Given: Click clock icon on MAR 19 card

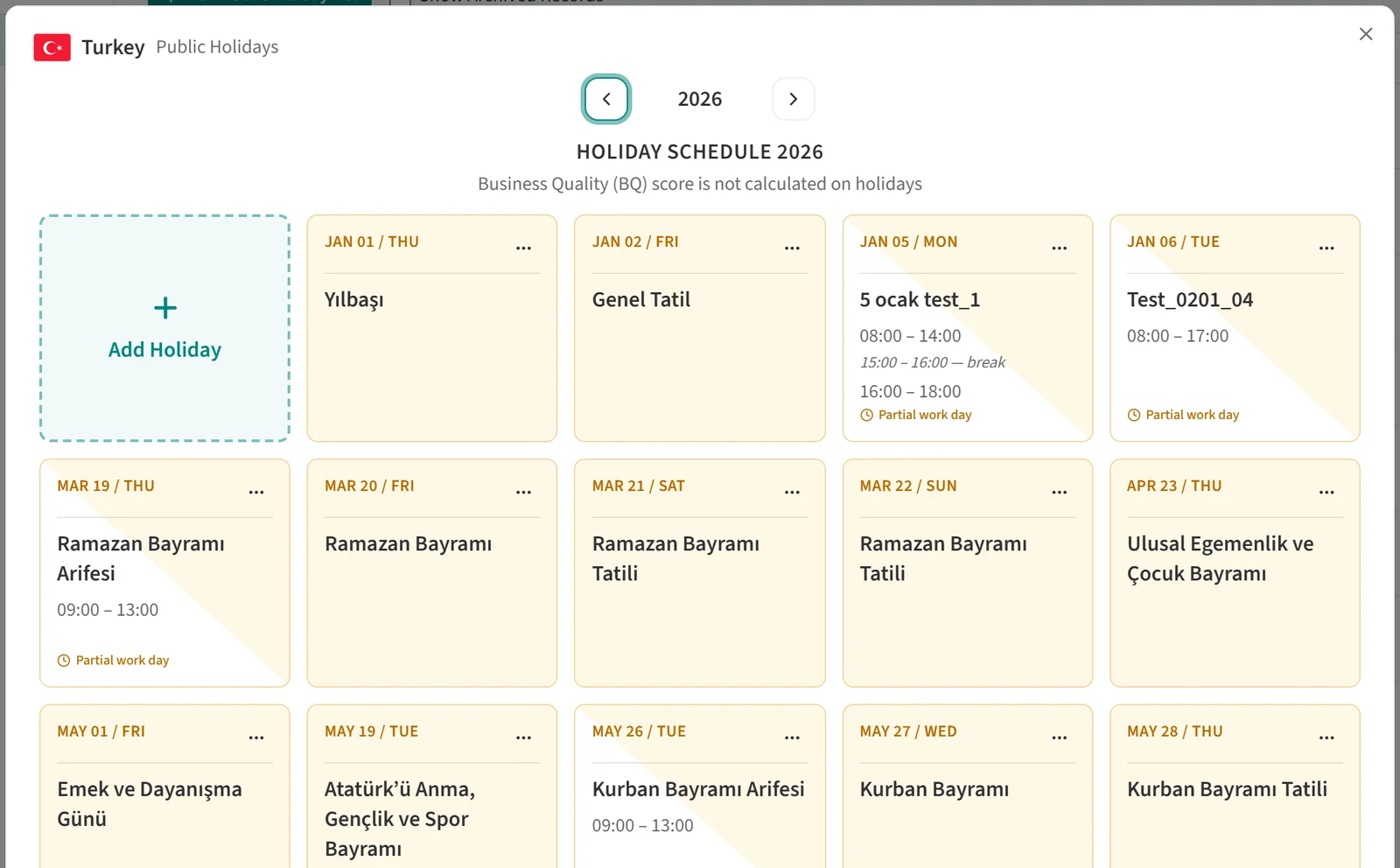Looking at the screenshot, I should click(64, 661).
